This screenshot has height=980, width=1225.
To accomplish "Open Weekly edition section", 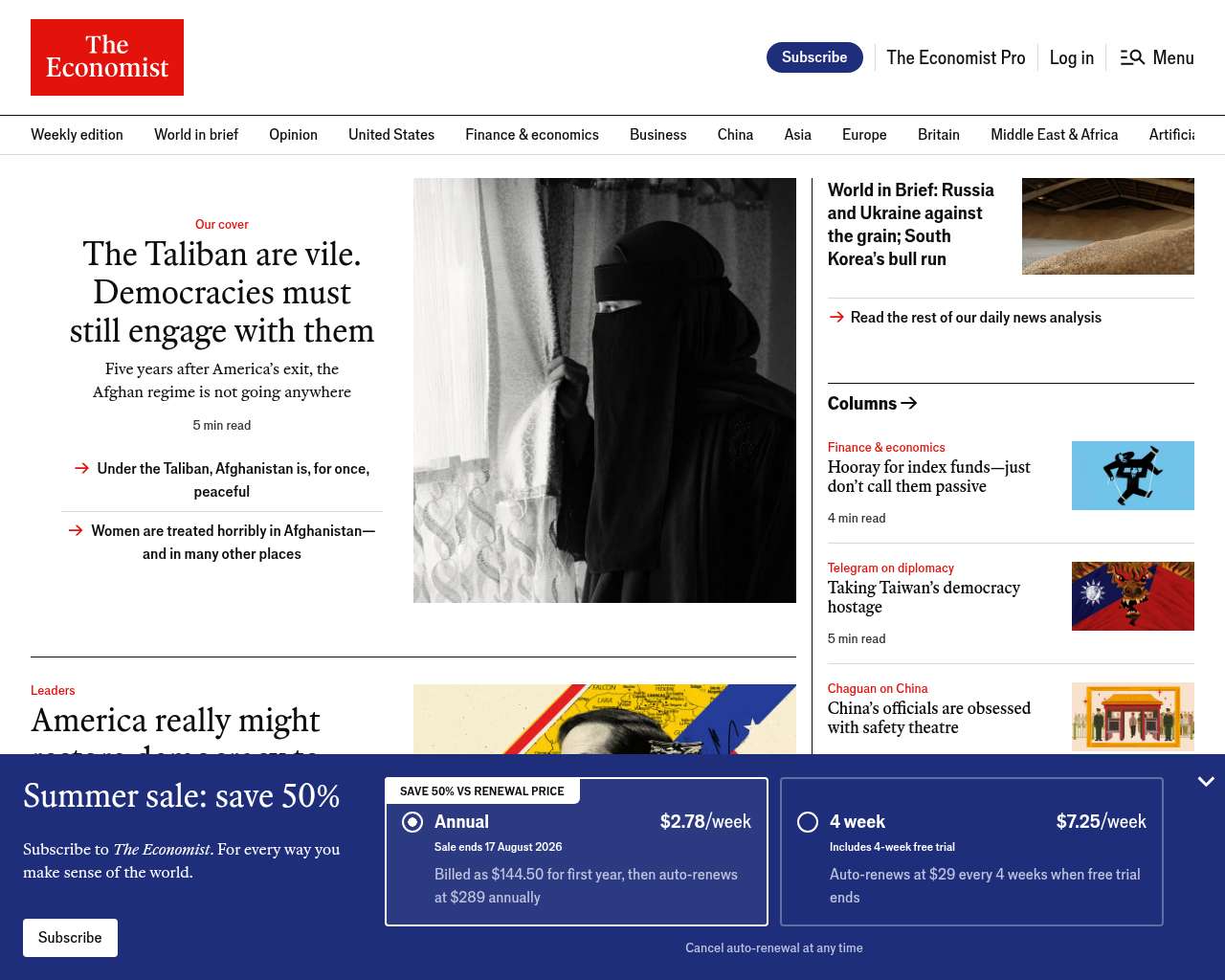I will (77, 135).
